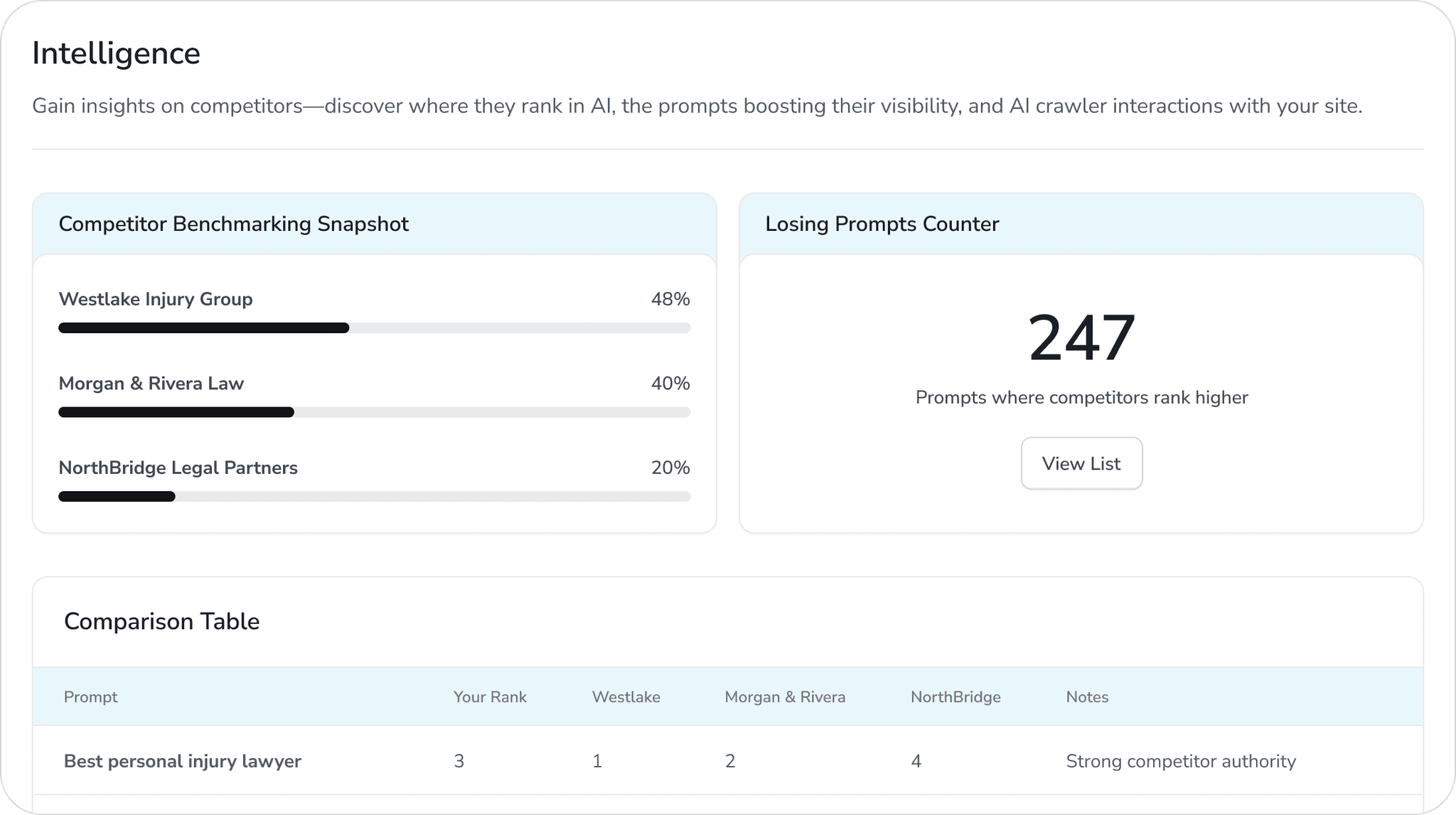
Task: Click the Westlake column header
Action: [x=626, y=697]
